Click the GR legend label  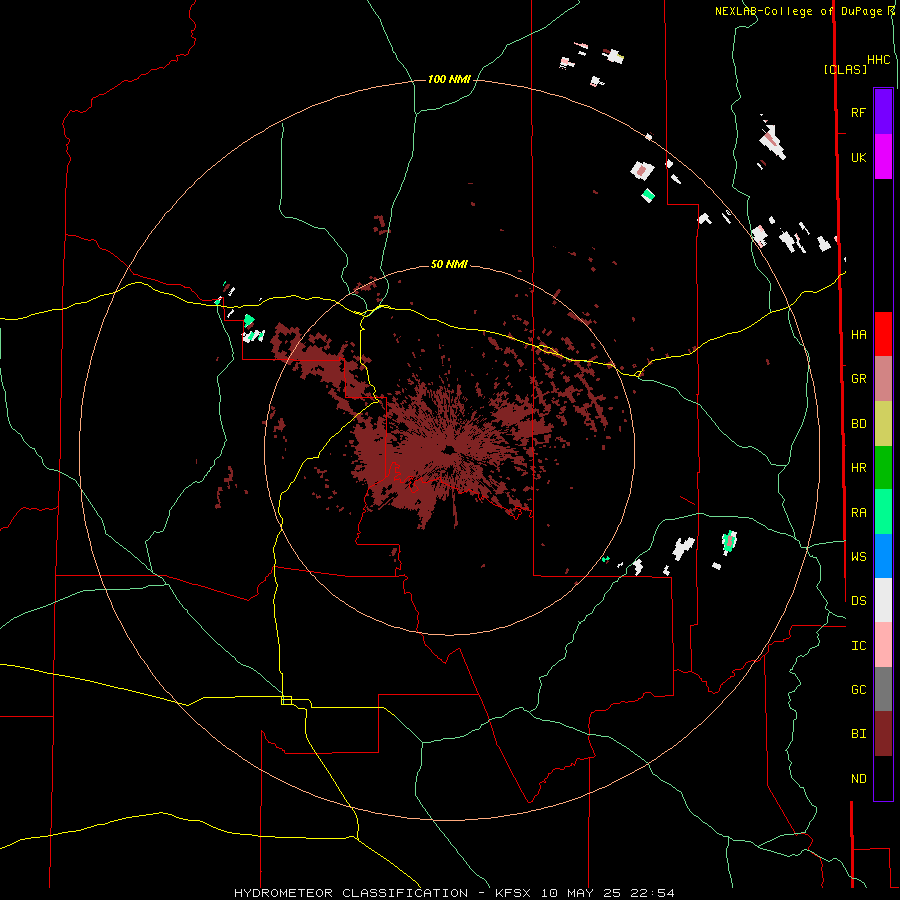[858, 379]
